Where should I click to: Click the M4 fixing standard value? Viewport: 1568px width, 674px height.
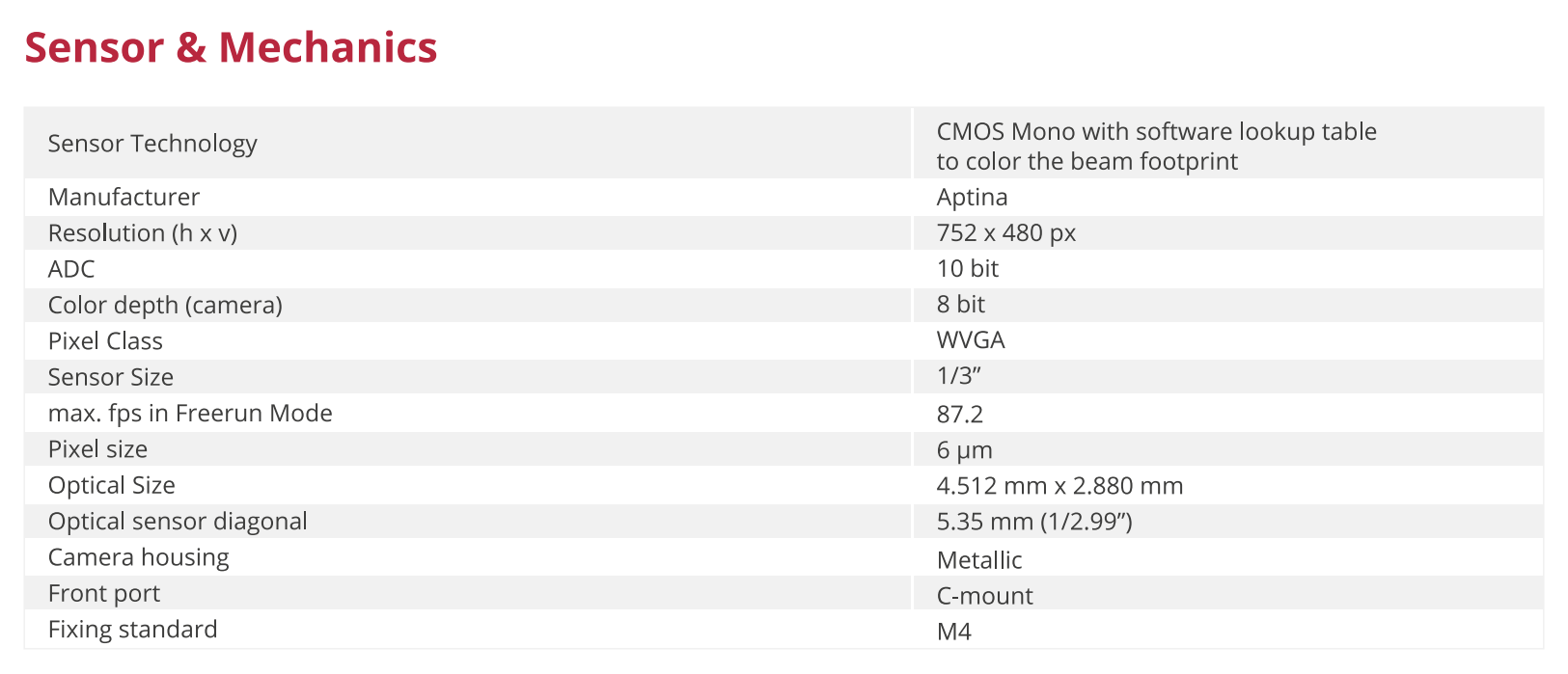click(x=953, y=632)
